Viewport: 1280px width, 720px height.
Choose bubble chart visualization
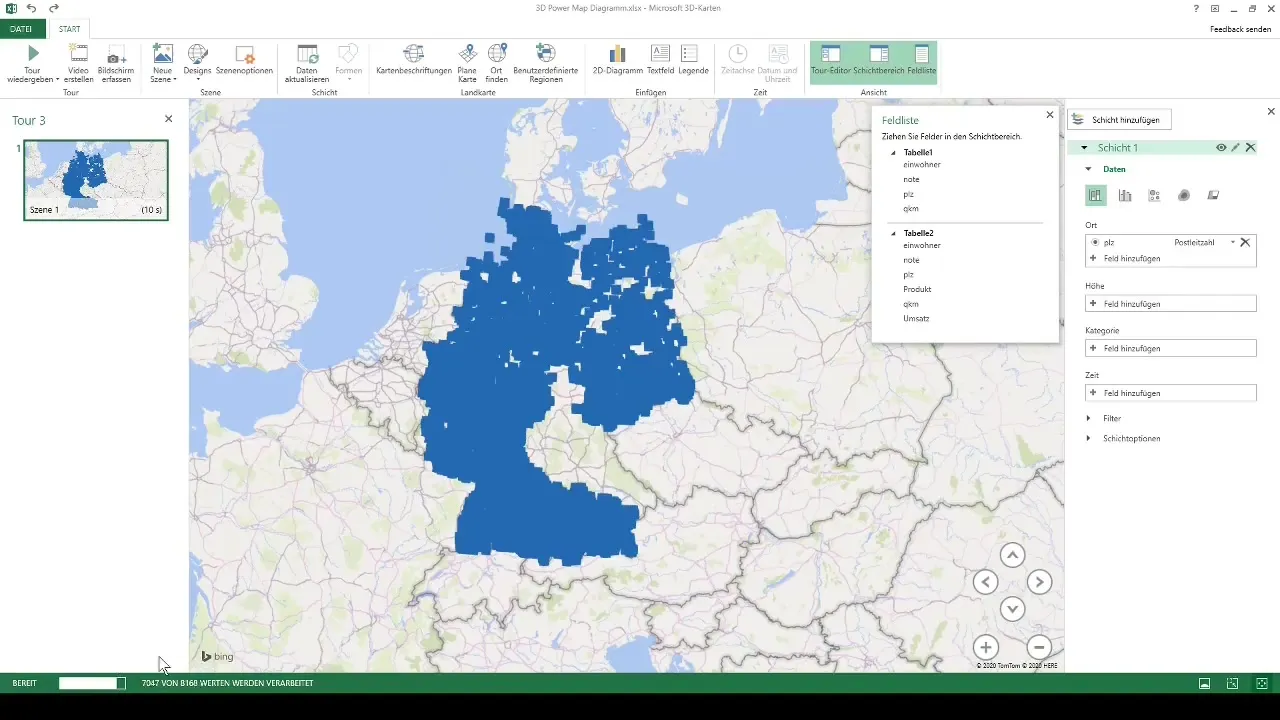coord(1154,196)
